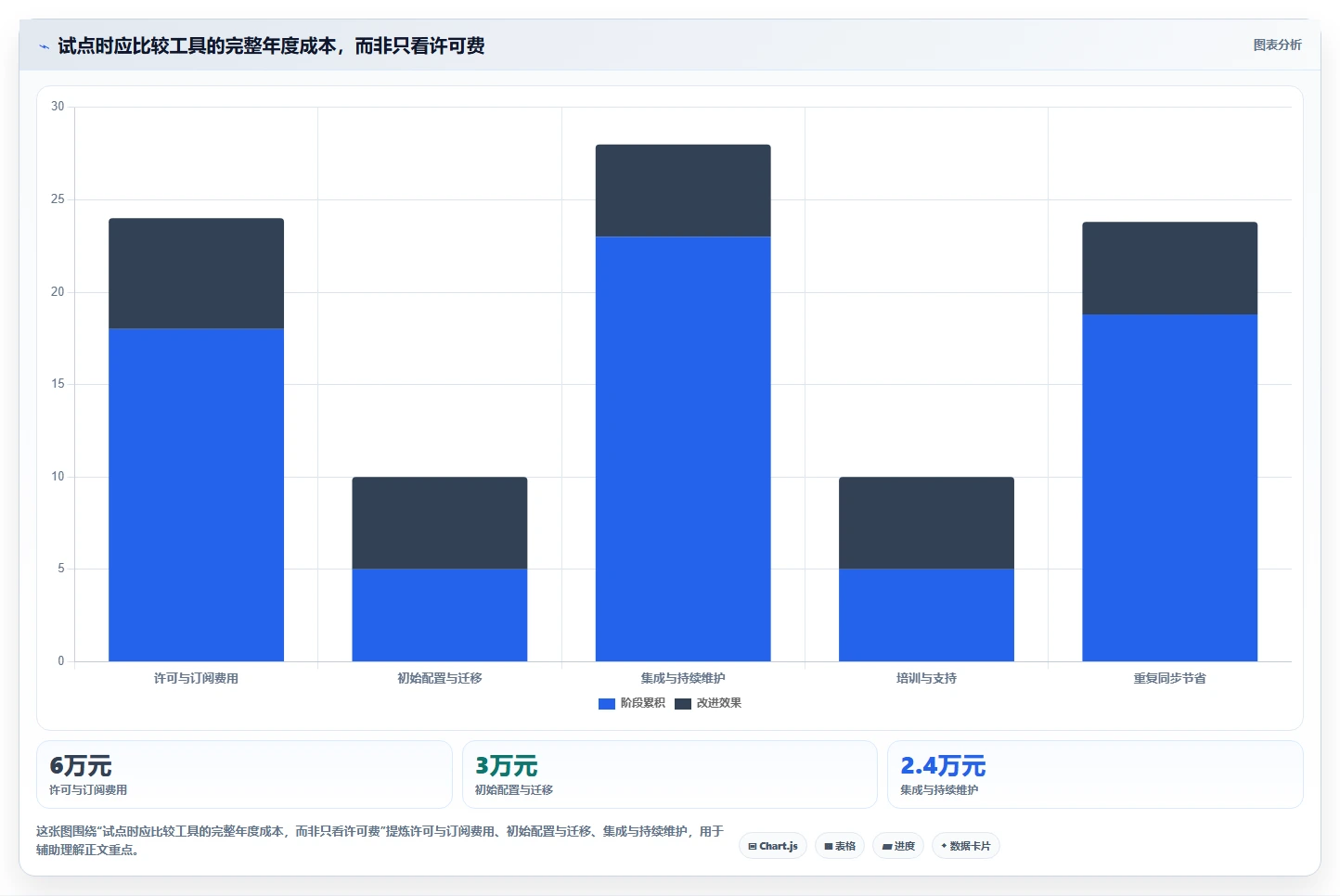This screenshot has height=896, width=1340.
Task: Click the dark segment of 许可与订阅费用 bar
Action: 196,274
